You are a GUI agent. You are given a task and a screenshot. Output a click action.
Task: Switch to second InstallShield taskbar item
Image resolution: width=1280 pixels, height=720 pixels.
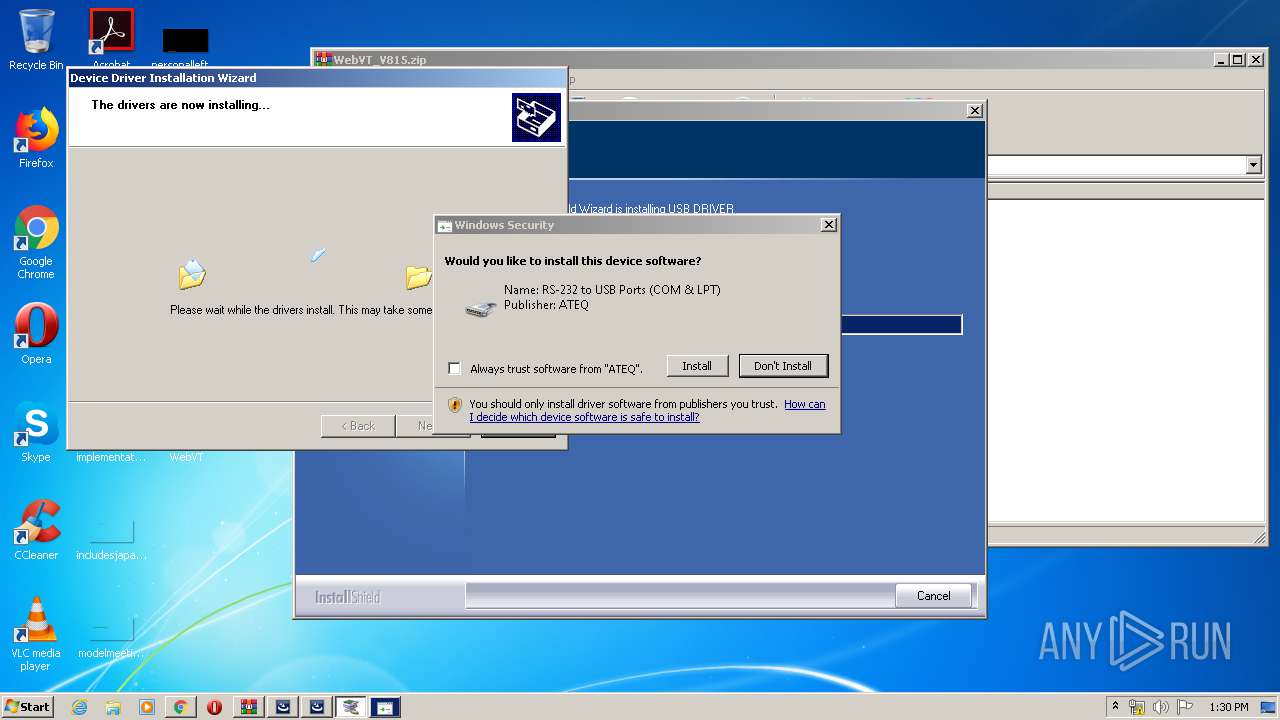click(317, 707)
